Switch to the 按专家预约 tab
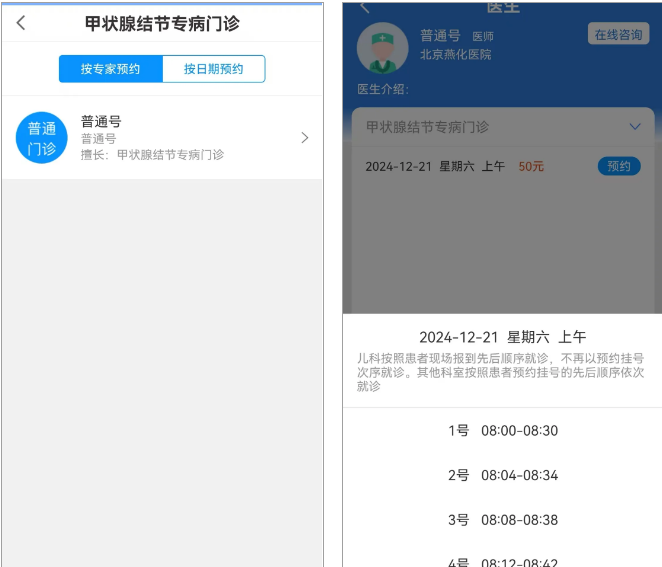 111,69
